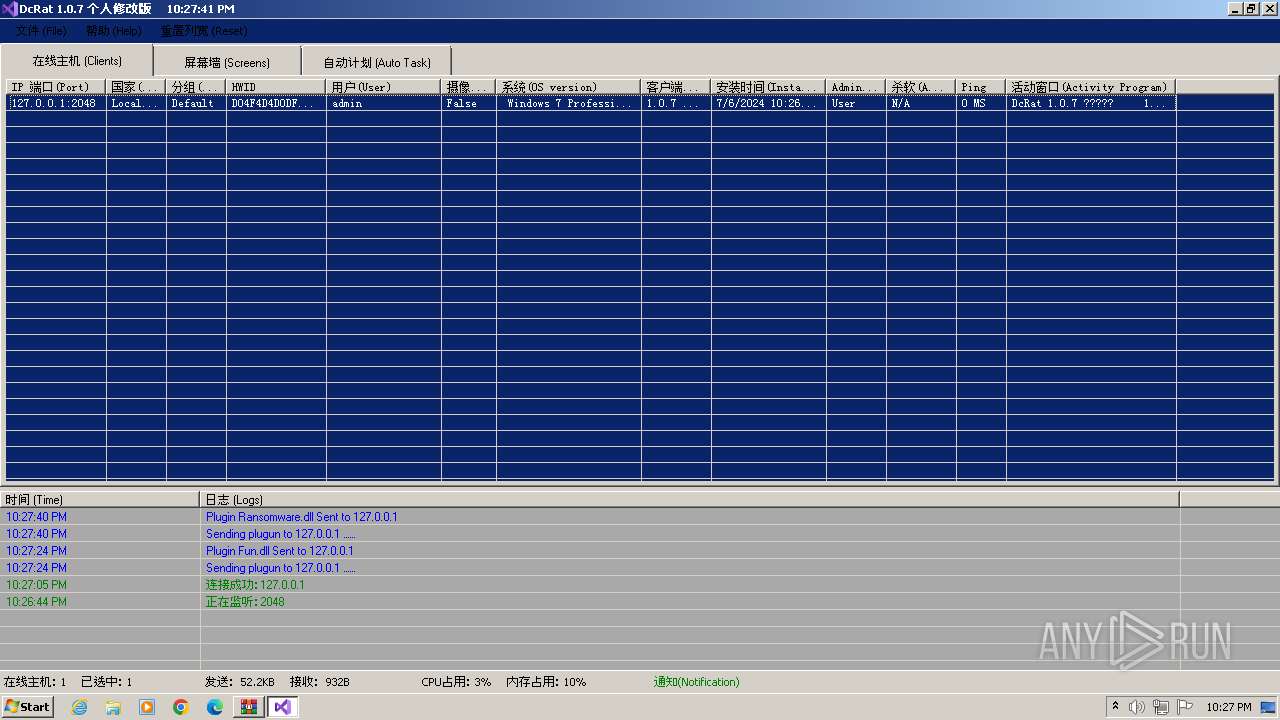Restore down the DcRat window
Viewport: 1280px width, 720px height.
pos(1251,9)
